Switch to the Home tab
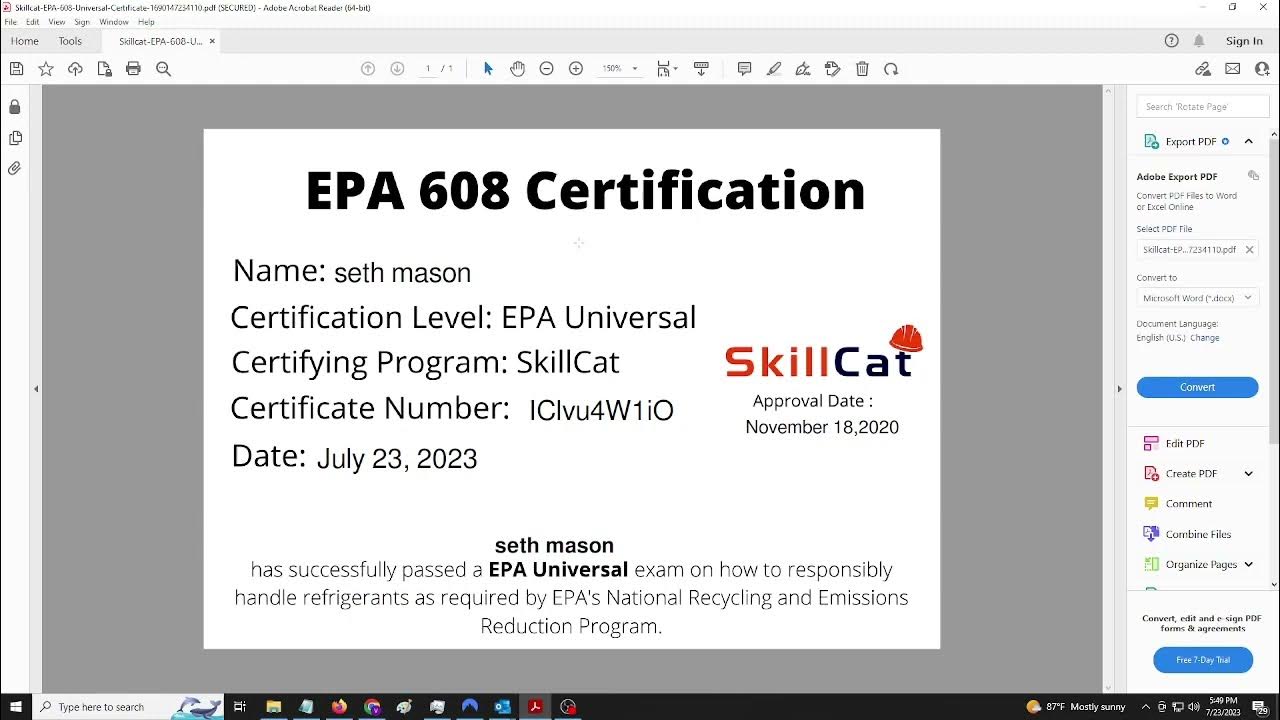 (x=25, y=41)
